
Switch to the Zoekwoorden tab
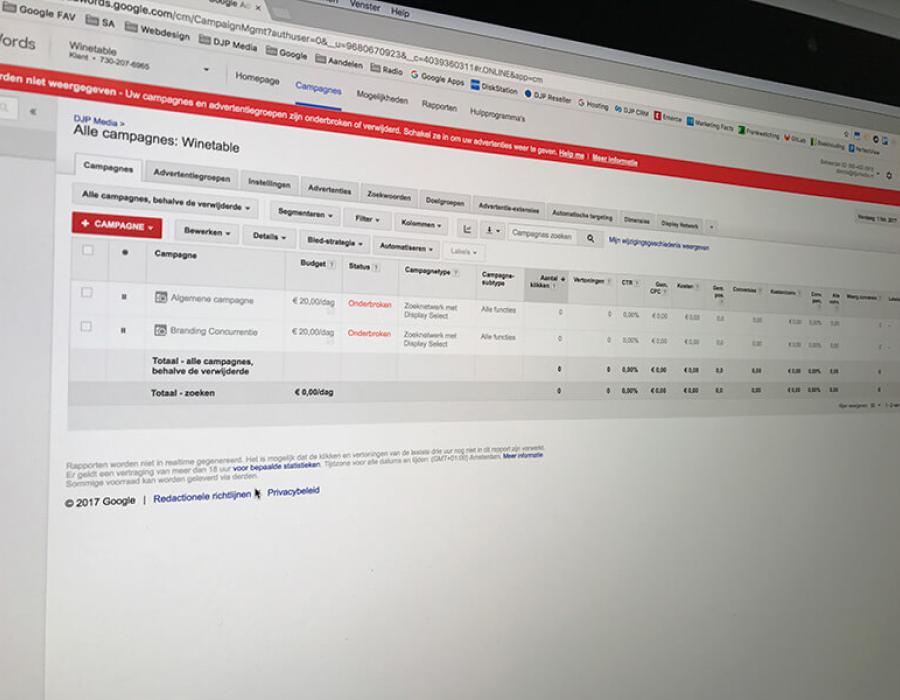[x=389, y=196]
